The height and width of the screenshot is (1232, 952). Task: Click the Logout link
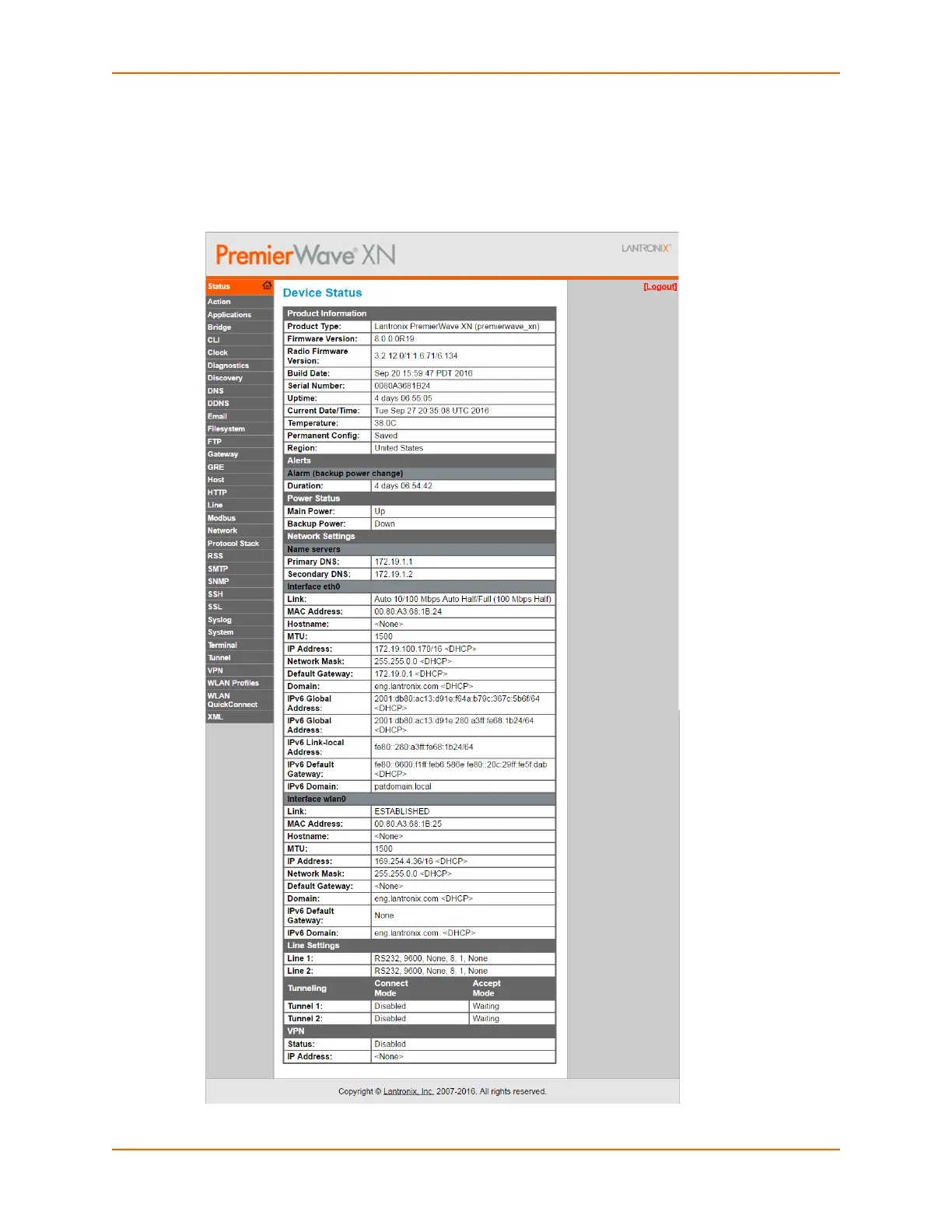coord(660,287)
